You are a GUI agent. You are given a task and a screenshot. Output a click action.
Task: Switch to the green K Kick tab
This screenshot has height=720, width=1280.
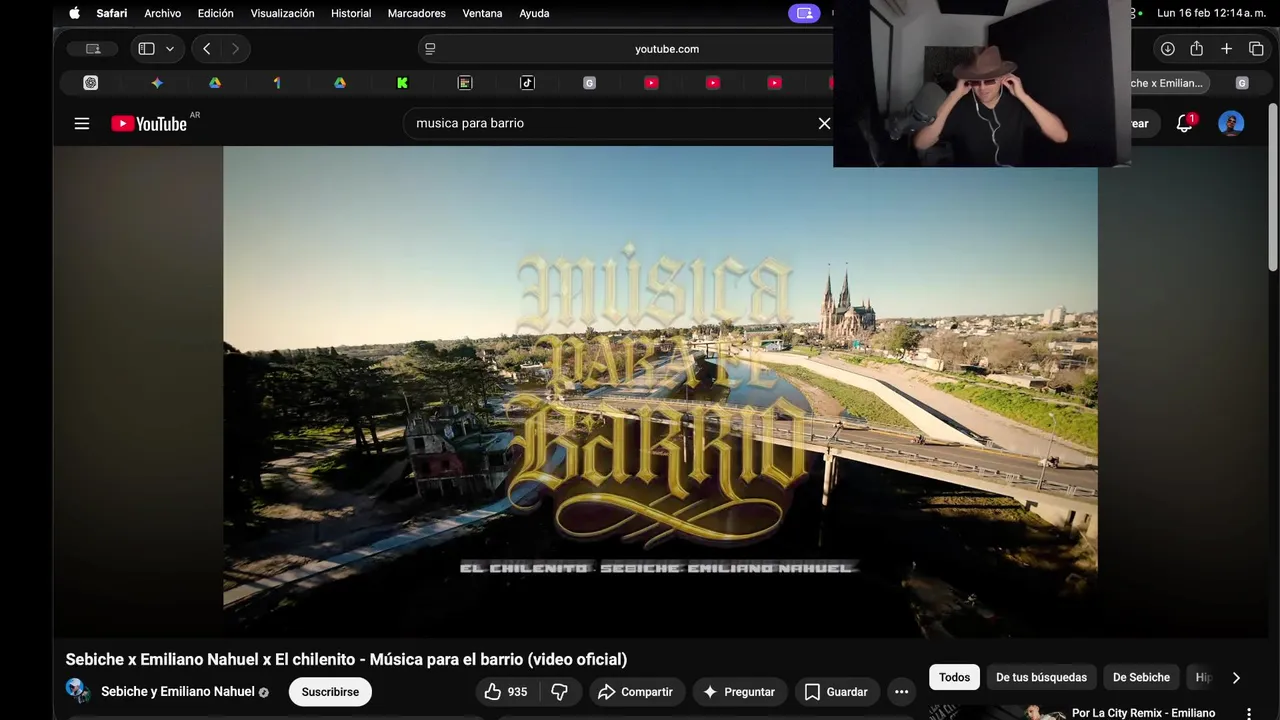402,83
